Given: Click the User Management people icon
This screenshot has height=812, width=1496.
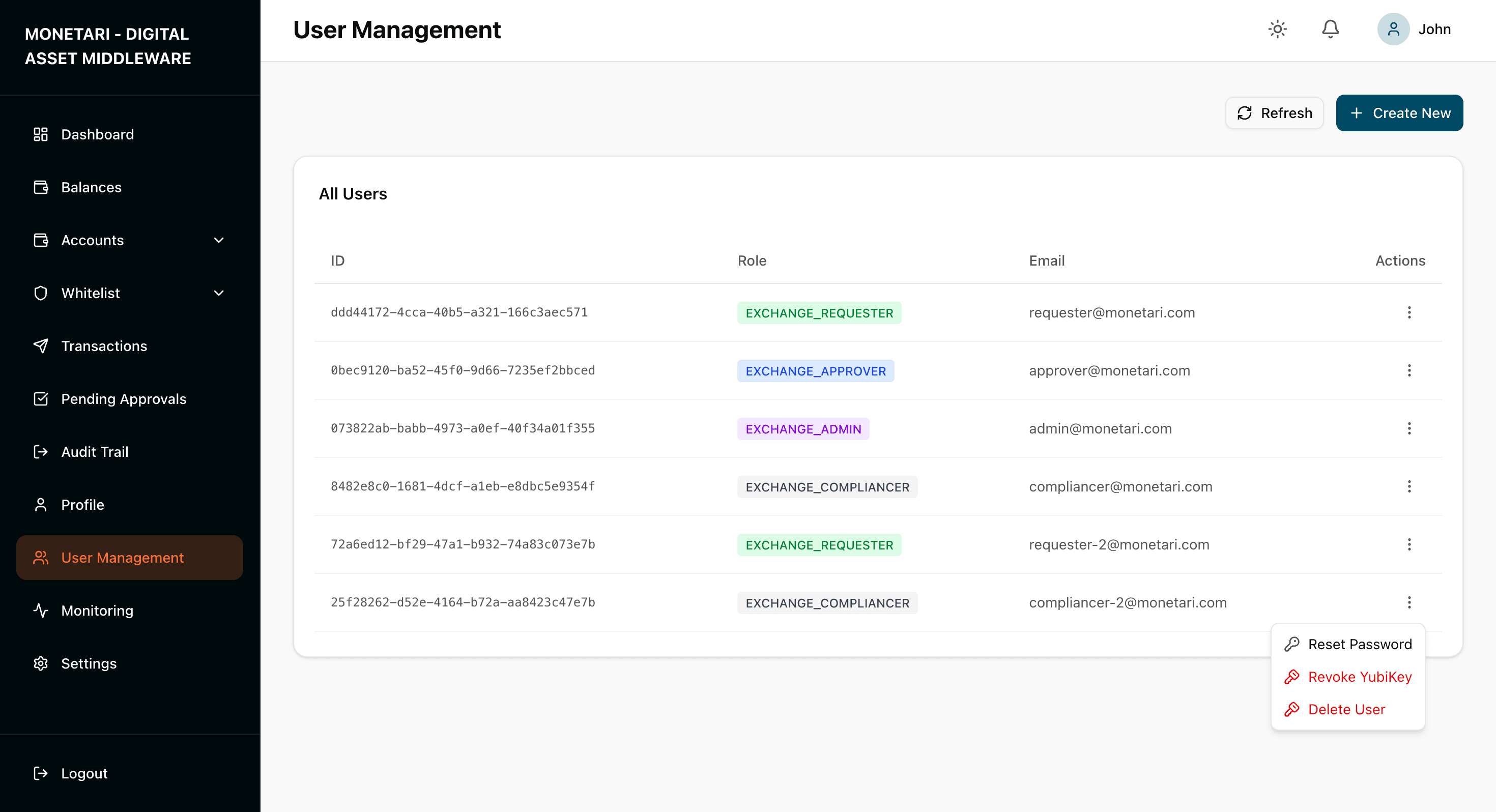Looking at the screenshot, I should coord(41,558).
